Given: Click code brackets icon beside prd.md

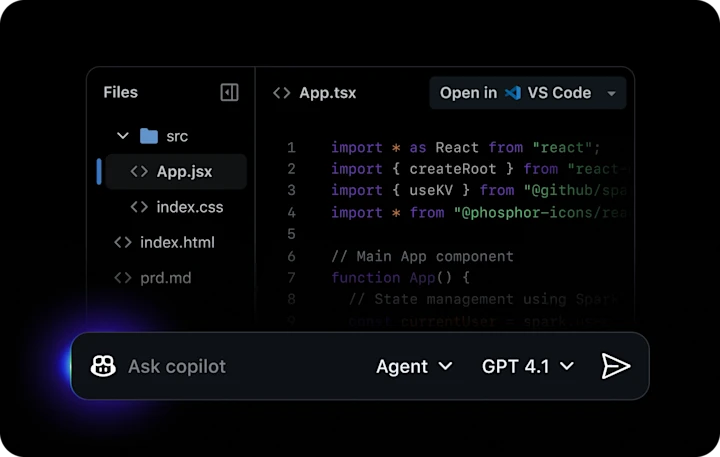Looking at the screenshot, I should coord(123,277).
